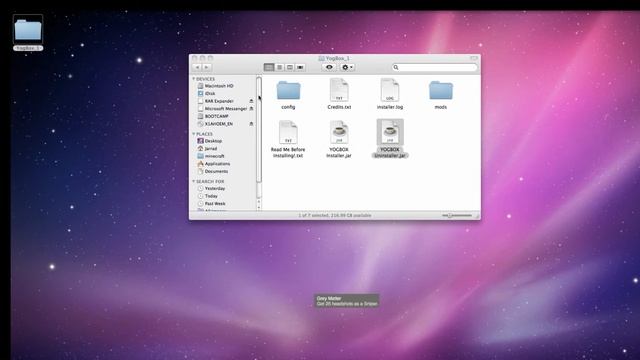Select Read Me Before Installing!.txt file

point(288,132)
